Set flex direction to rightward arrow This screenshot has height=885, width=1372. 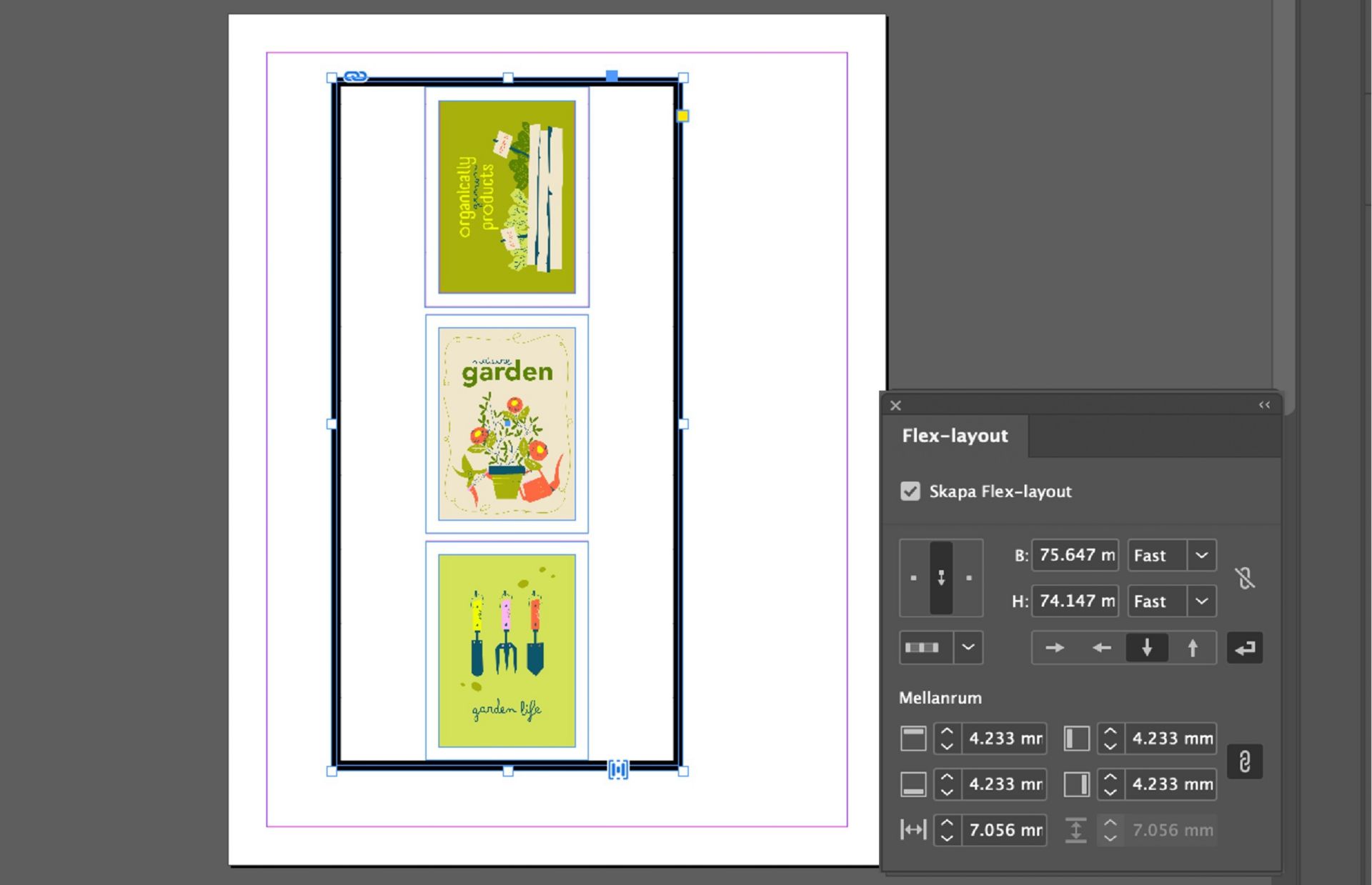point(1054,648)
